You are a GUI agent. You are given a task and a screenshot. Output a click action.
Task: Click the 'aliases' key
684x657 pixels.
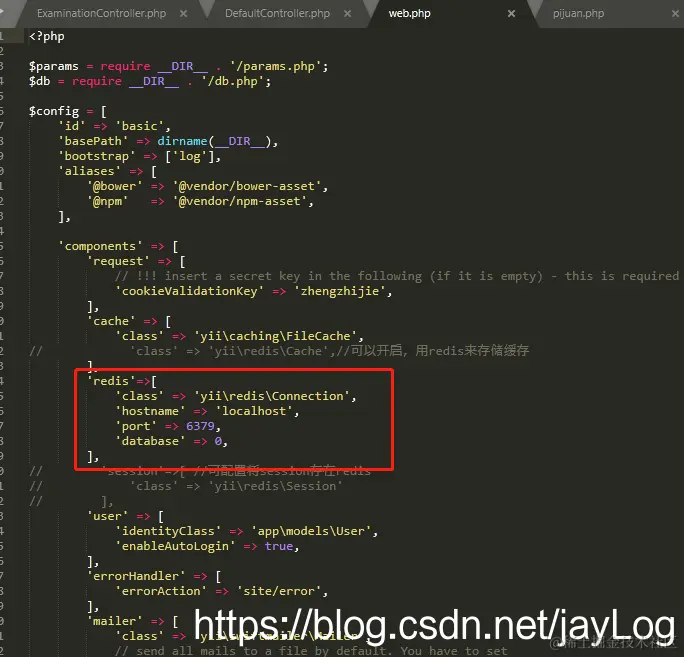click(89, 171)
